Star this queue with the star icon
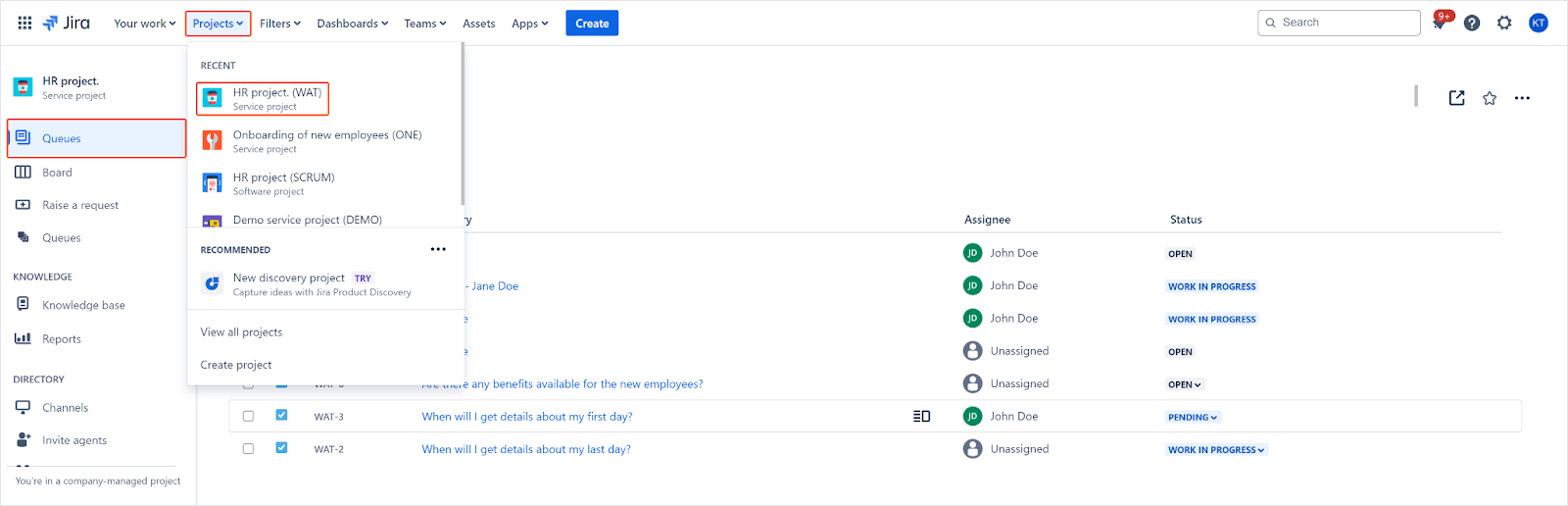 pos(1490,98)
